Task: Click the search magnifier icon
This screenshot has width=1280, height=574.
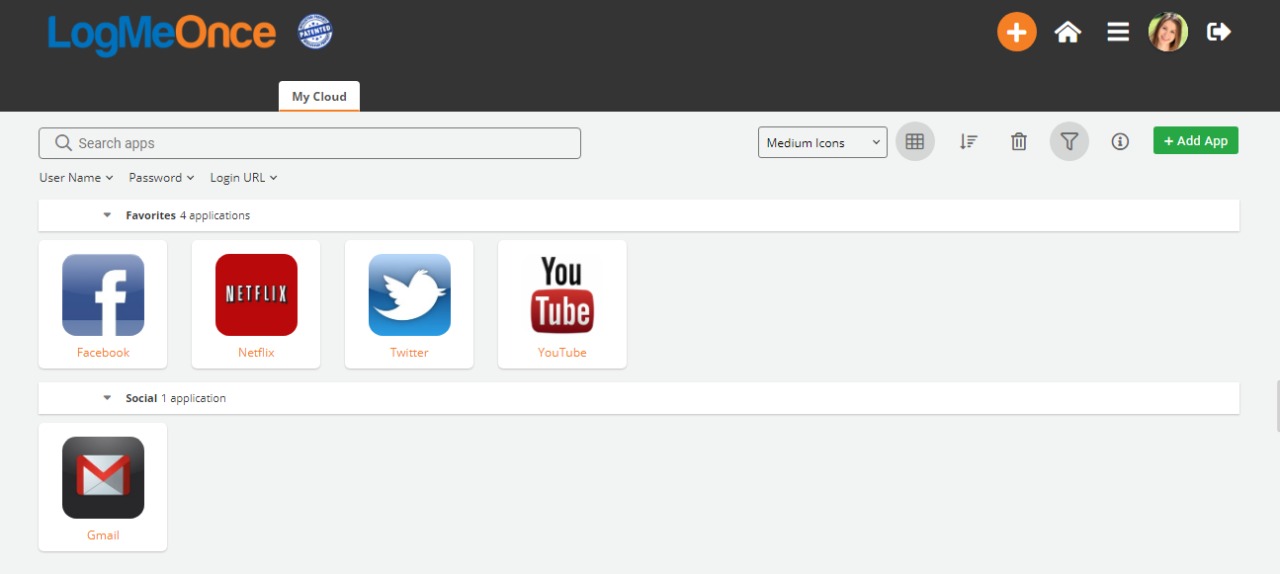Action: [63, 143]
